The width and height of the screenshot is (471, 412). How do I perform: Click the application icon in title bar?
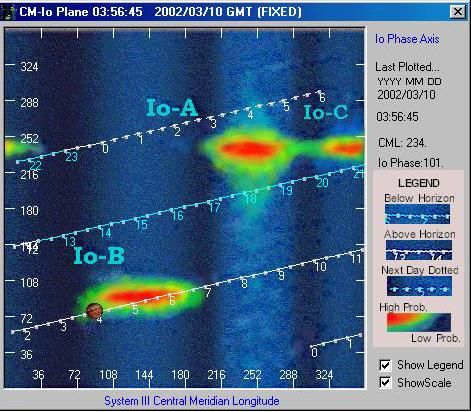(x=7, y=12)
